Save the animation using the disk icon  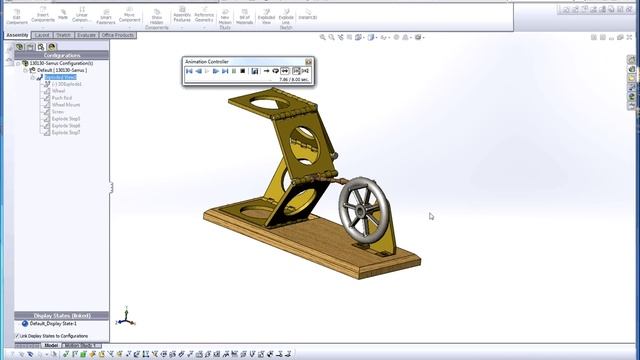click(x=255, y=71)
